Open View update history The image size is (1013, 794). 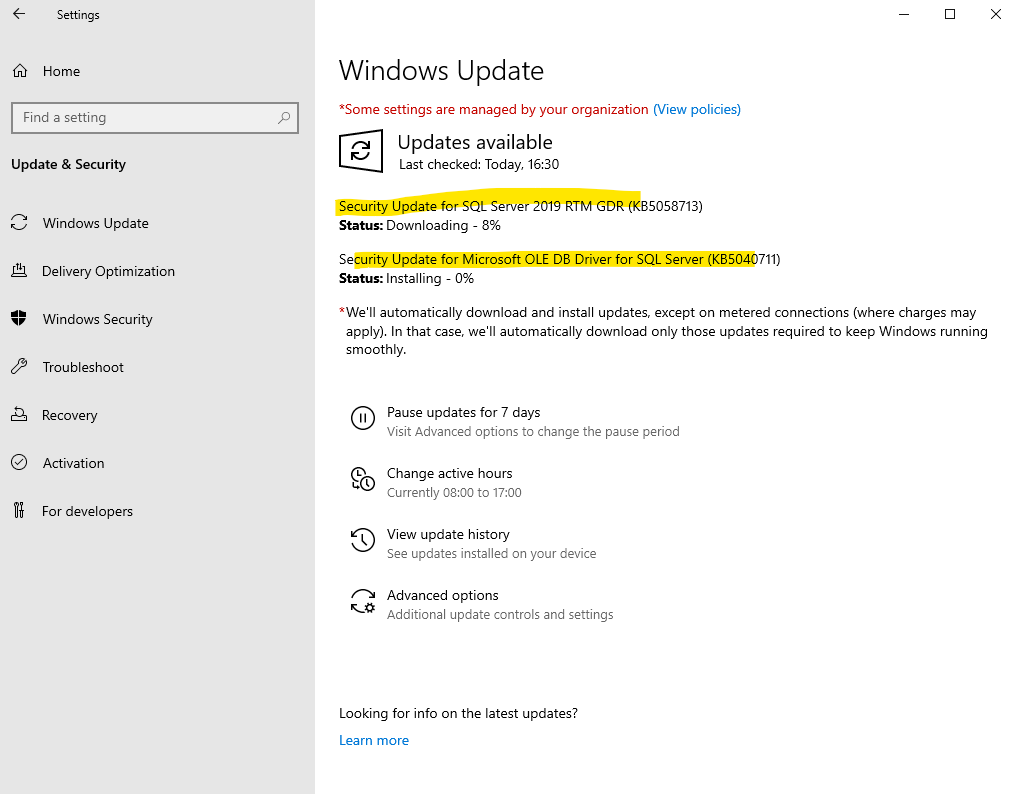(x=448, y=534)
